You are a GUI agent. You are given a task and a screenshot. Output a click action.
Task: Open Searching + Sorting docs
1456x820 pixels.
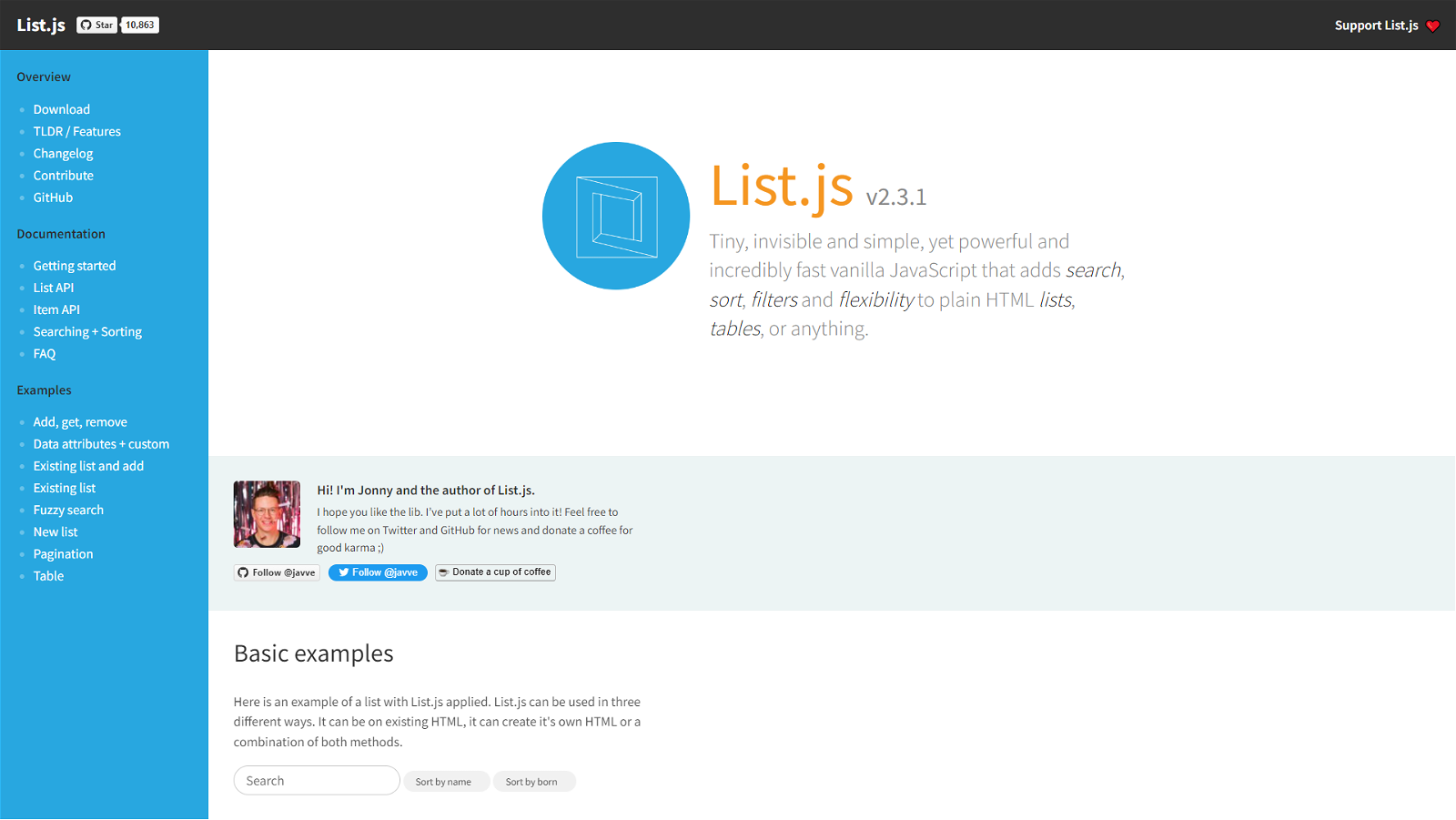87,332
